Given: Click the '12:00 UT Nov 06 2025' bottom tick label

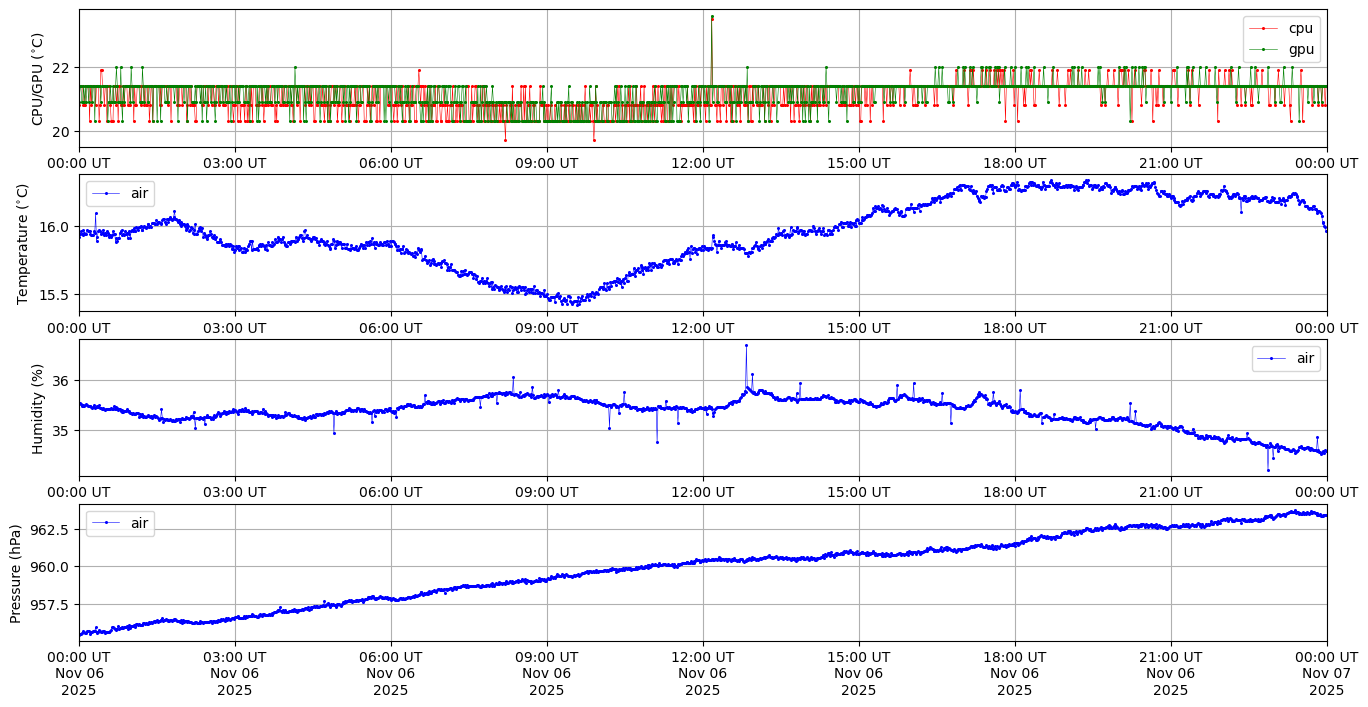Looking at the screenshot, I should point(702,673).
